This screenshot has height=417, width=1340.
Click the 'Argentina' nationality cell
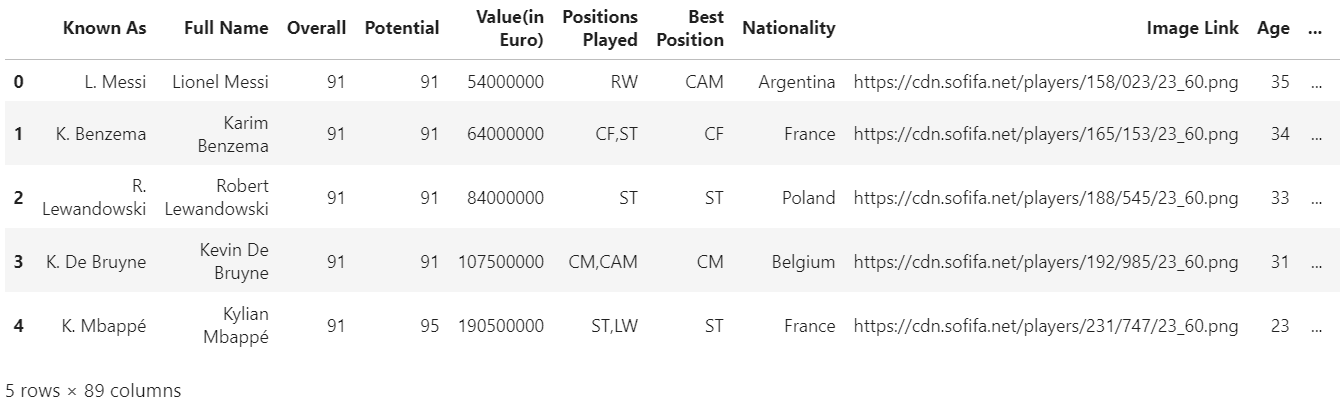[x=797, y=82]
